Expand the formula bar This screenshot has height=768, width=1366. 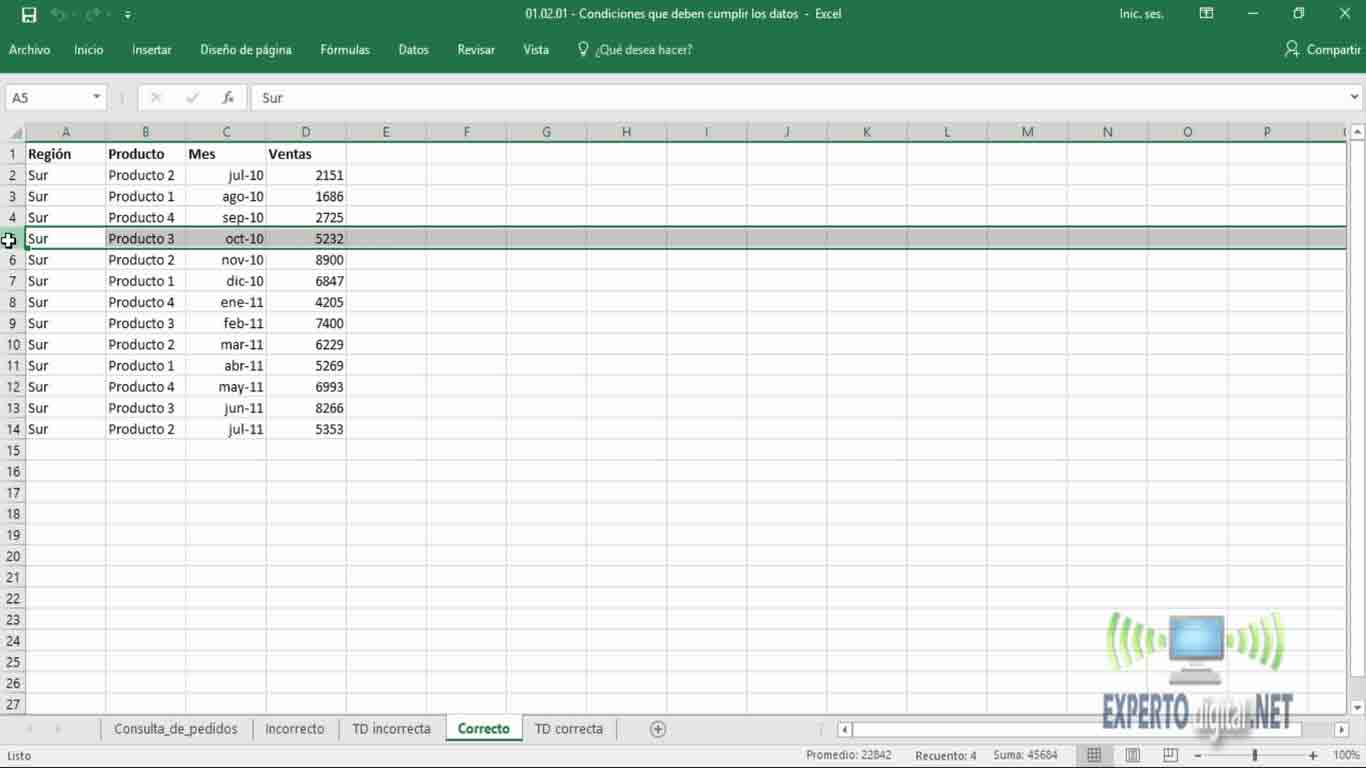(1354, 98)
